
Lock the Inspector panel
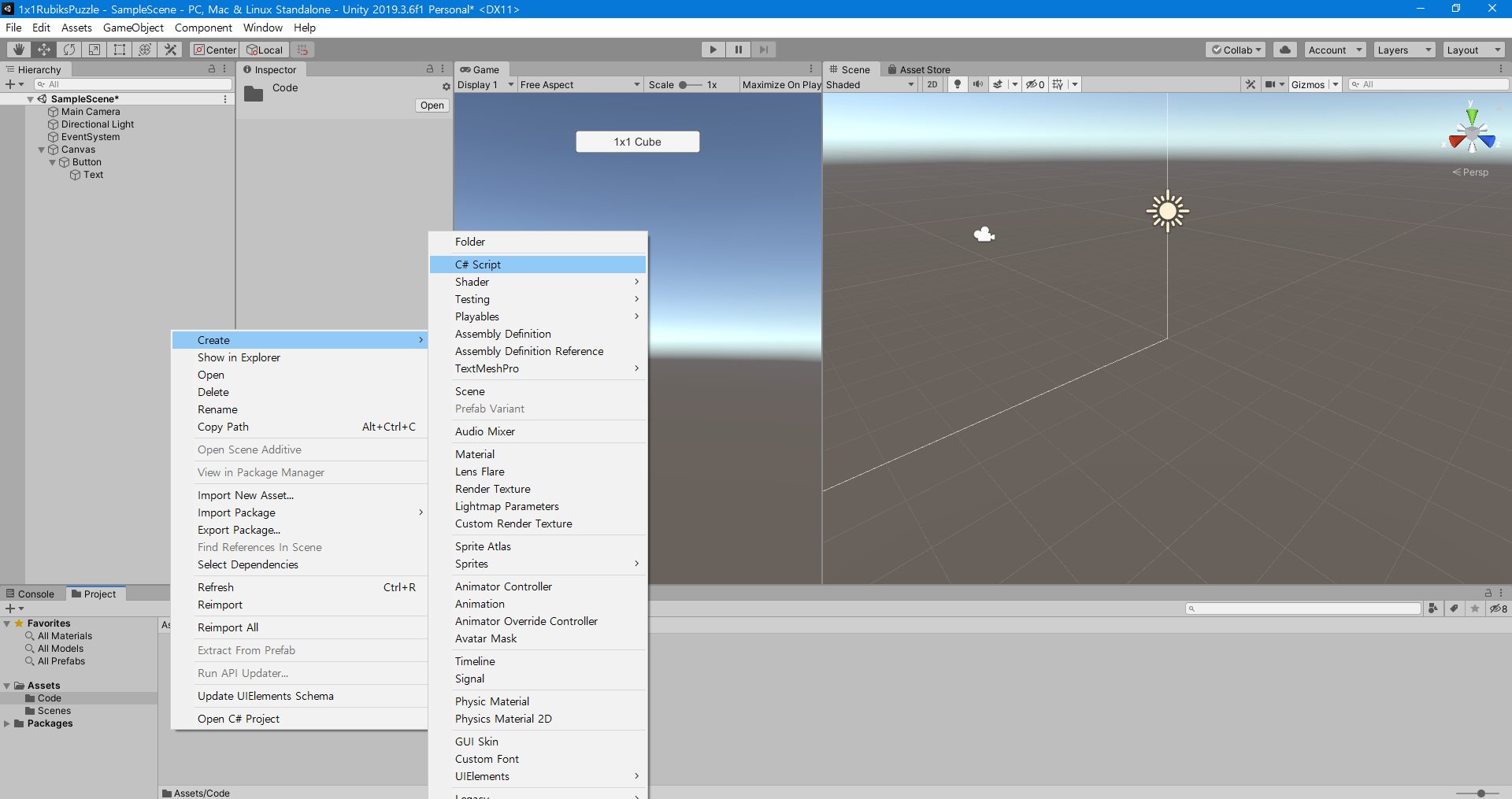point(430,69)
